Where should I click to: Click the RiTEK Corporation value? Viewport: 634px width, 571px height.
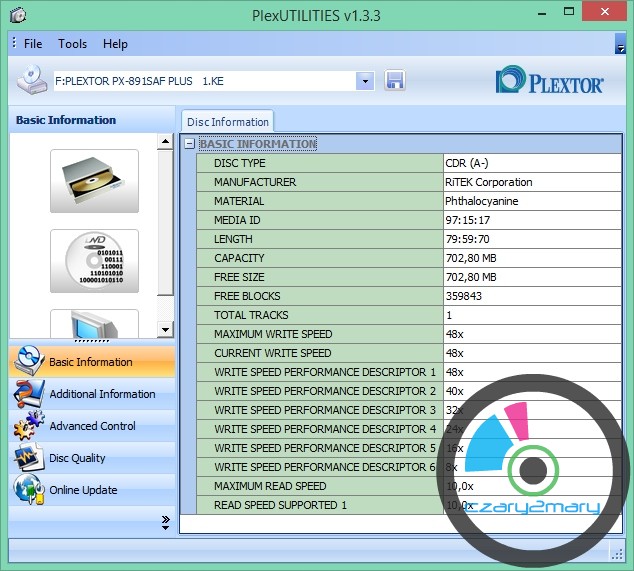[488, 182]
